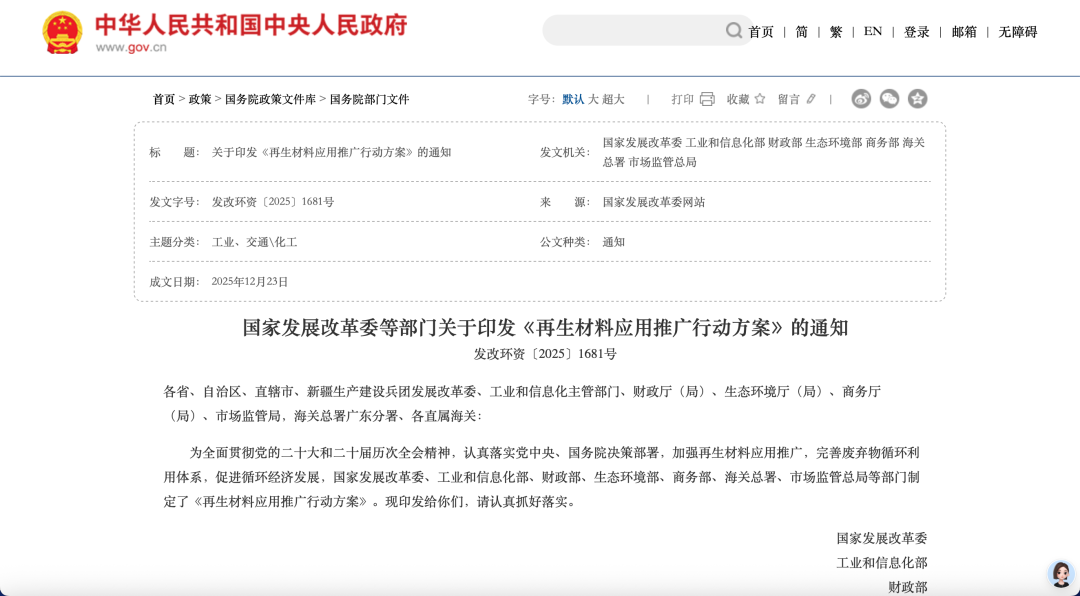
Task: Go to 首页 breadcrumb
Action: [x=164, y=99]
